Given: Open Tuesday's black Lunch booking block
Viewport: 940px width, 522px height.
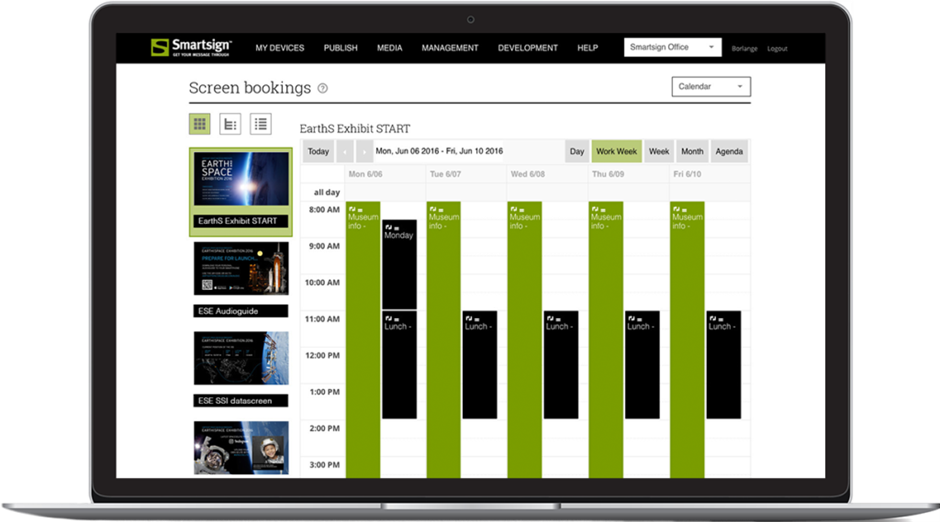Looking at the screenshot, I should [x=479, y=365].
